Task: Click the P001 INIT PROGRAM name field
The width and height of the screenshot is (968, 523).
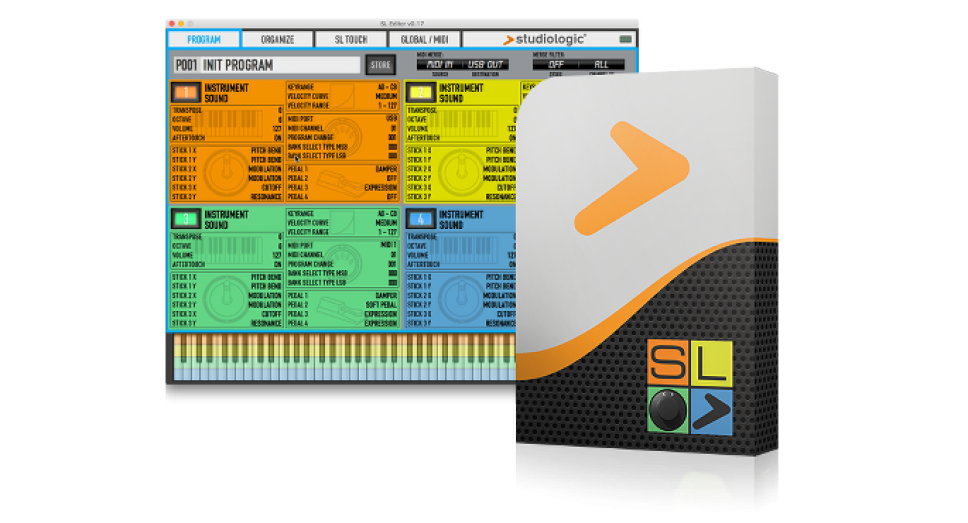Action: pyautogui.click(x=265, y=65)
